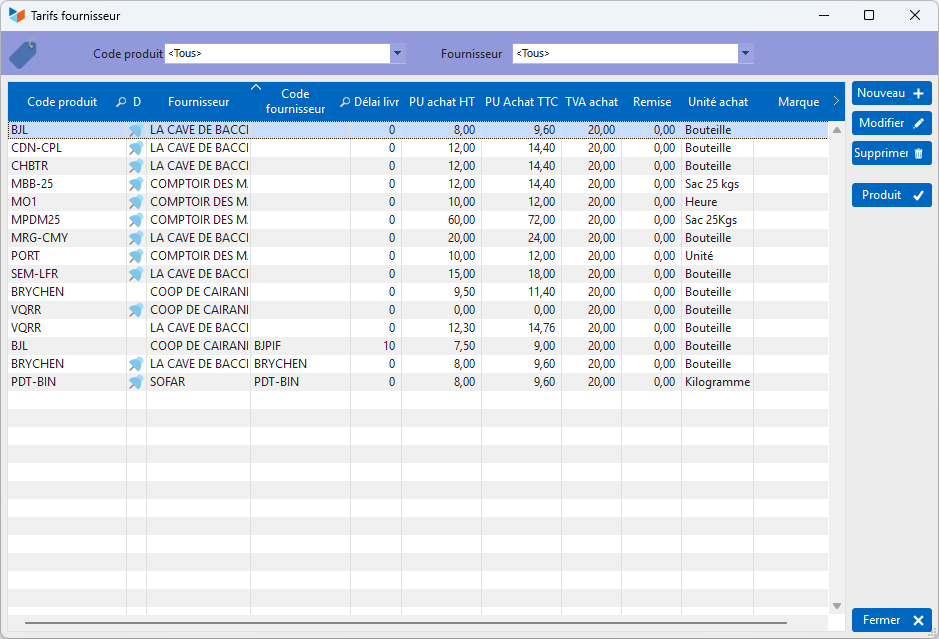Open the Fournisseur filter dropdown
The image size is (939, 639).
click(745, 54)
